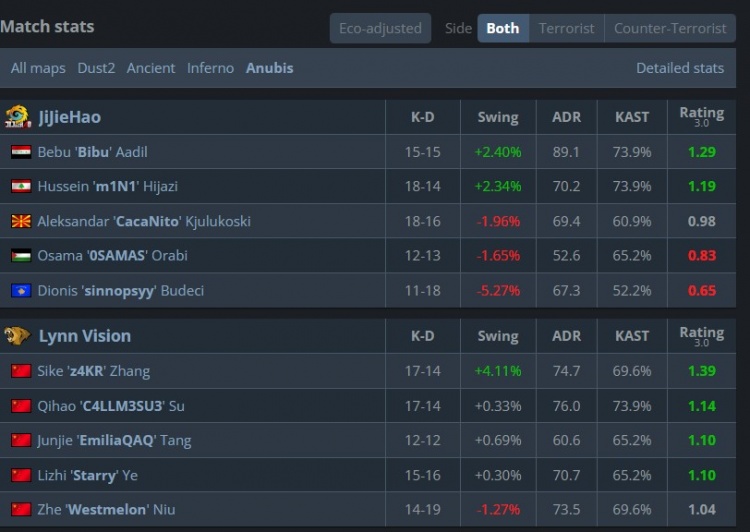The image size is (750, 532).
Task: Open Sike 'z4KR' Zhang player profile
Action: pyautogui.click(x=94, y=371)
